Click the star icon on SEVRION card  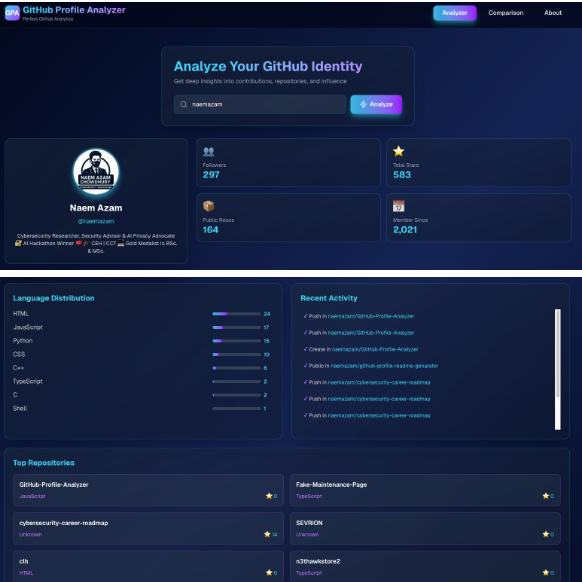(545, 534)
